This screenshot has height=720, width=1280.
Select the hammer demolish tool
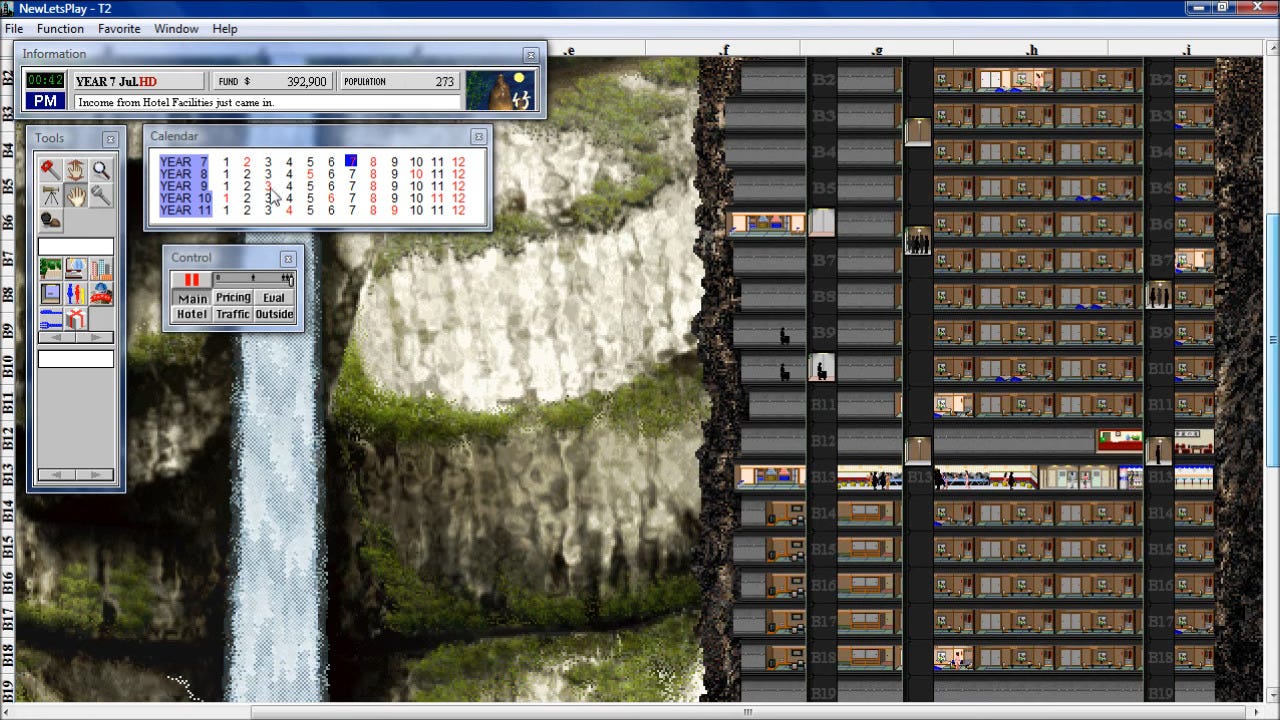[50, 169]
